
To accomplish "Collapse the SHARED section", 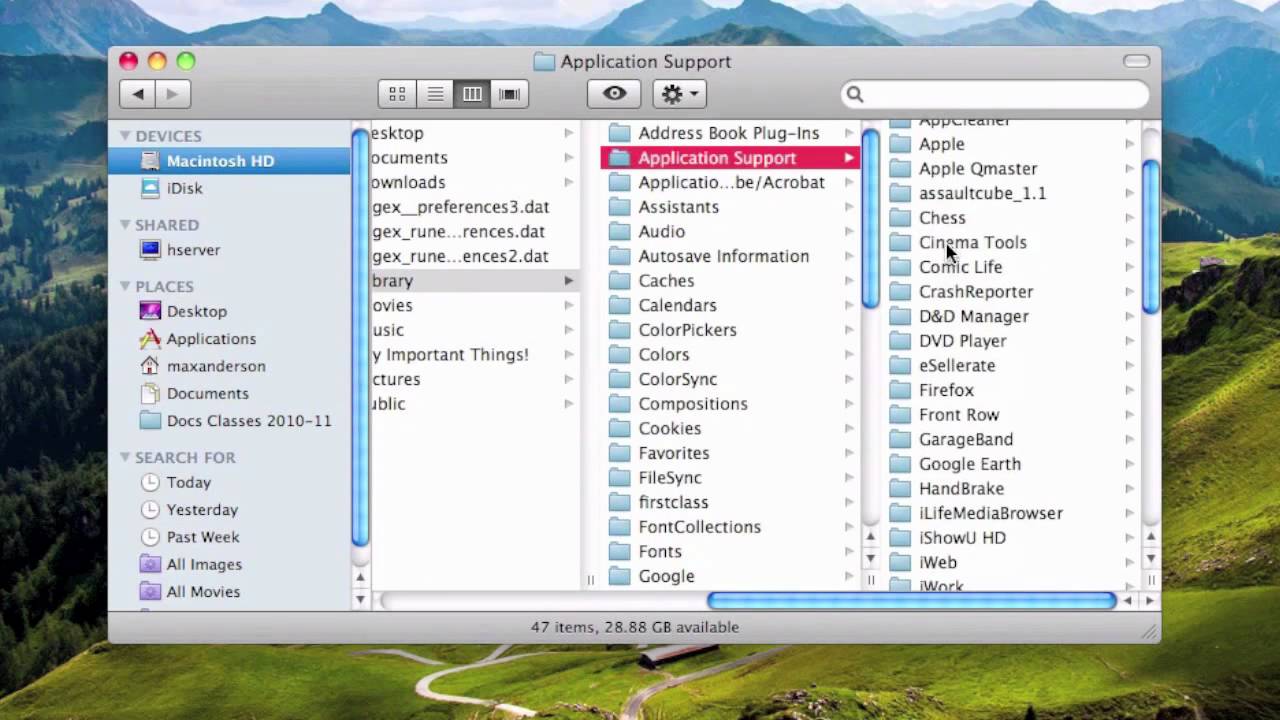I will pos(125,224).
